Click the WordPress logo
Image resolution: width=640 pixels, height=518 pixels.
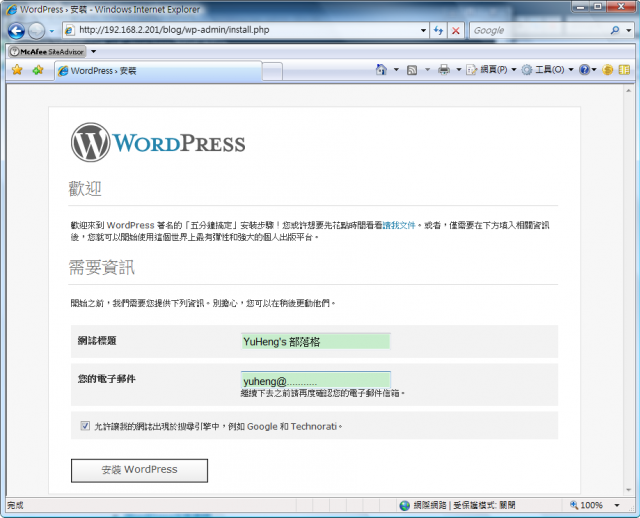[158, 142]
